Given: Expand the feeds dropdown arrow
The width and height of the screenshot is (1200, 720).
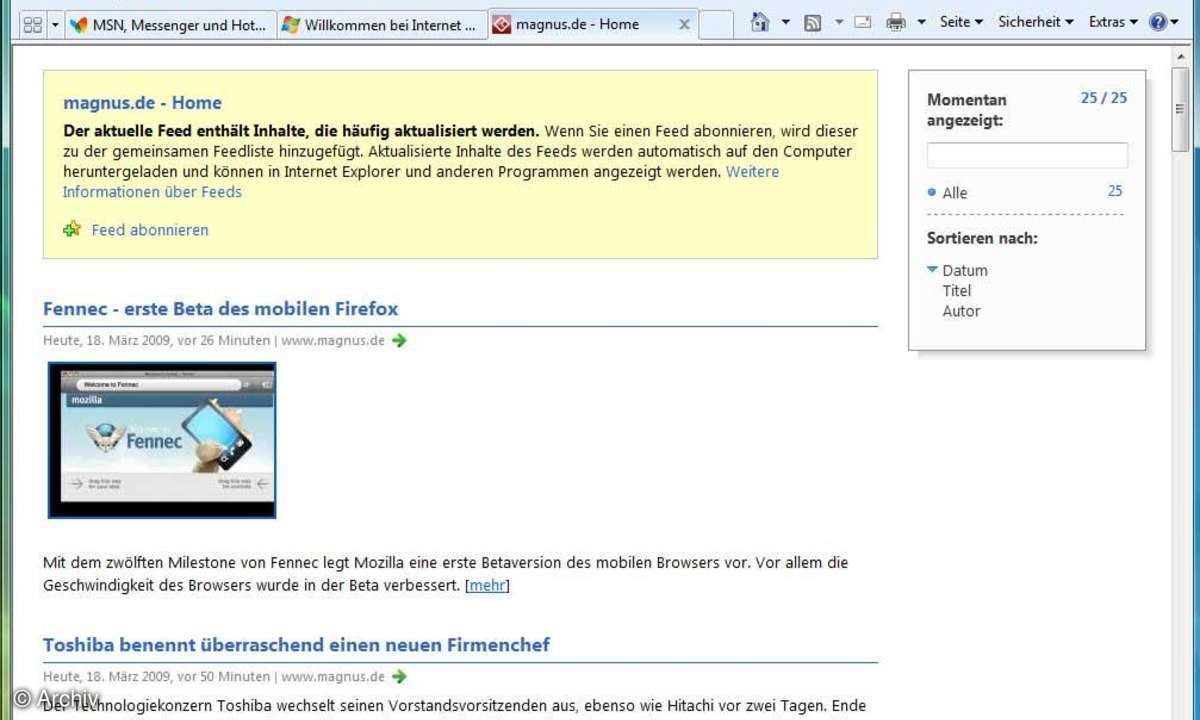Looking at the screenshot, I should click(838, 22).
